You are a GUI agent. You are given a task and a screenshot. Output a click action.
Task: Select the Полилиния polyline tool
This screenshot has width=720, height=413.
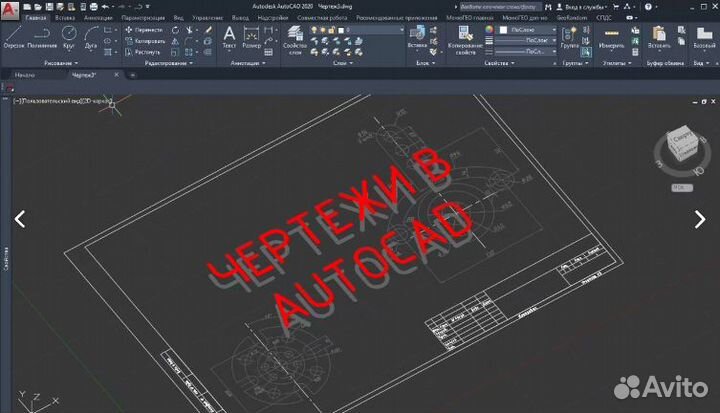42,37
